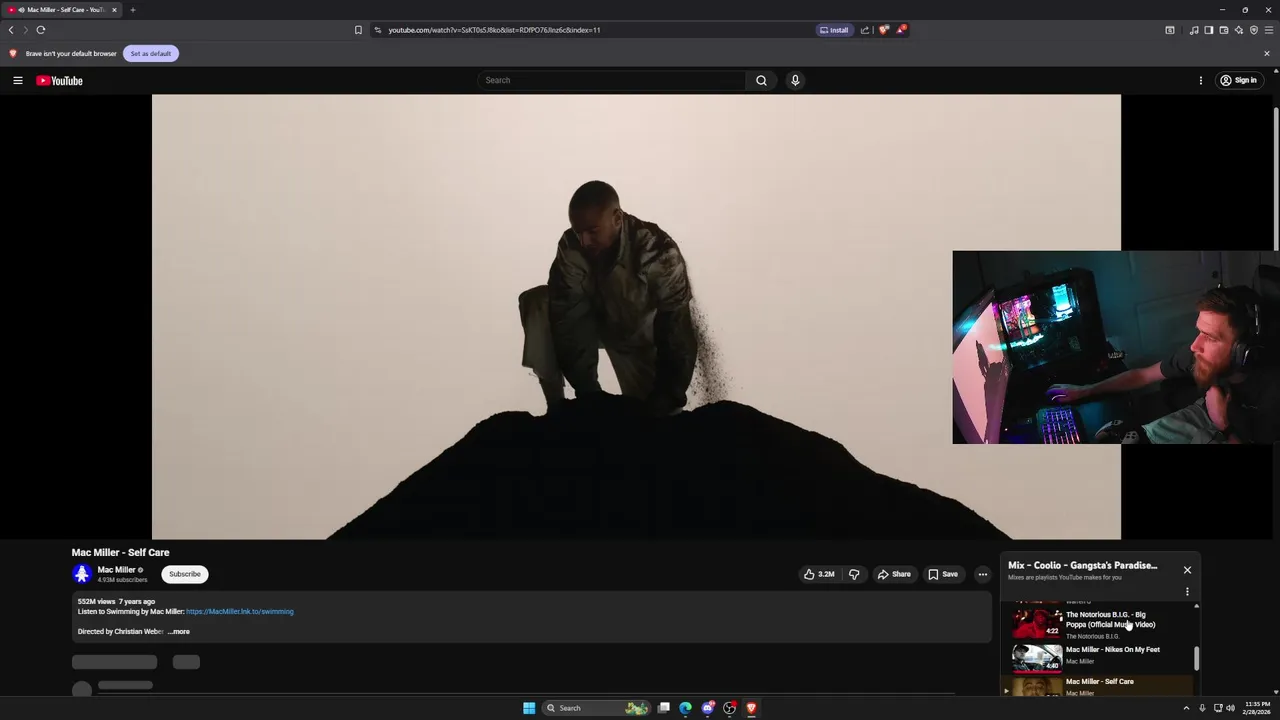Select the Mac Miller - Self Care browser tab

pos(62,10)
